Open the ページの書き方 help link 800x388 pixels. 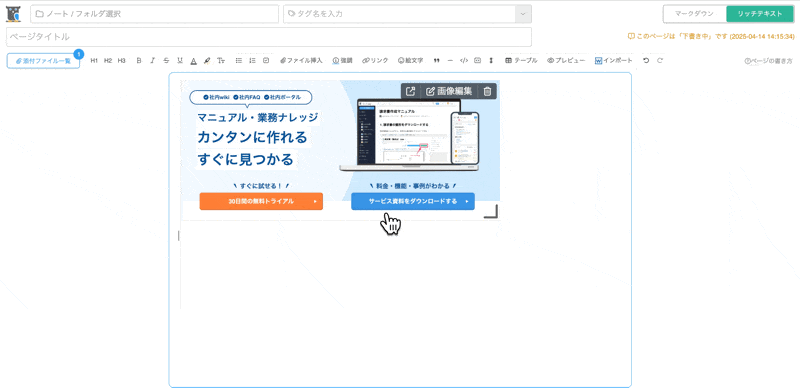click(x=768, y=61)
